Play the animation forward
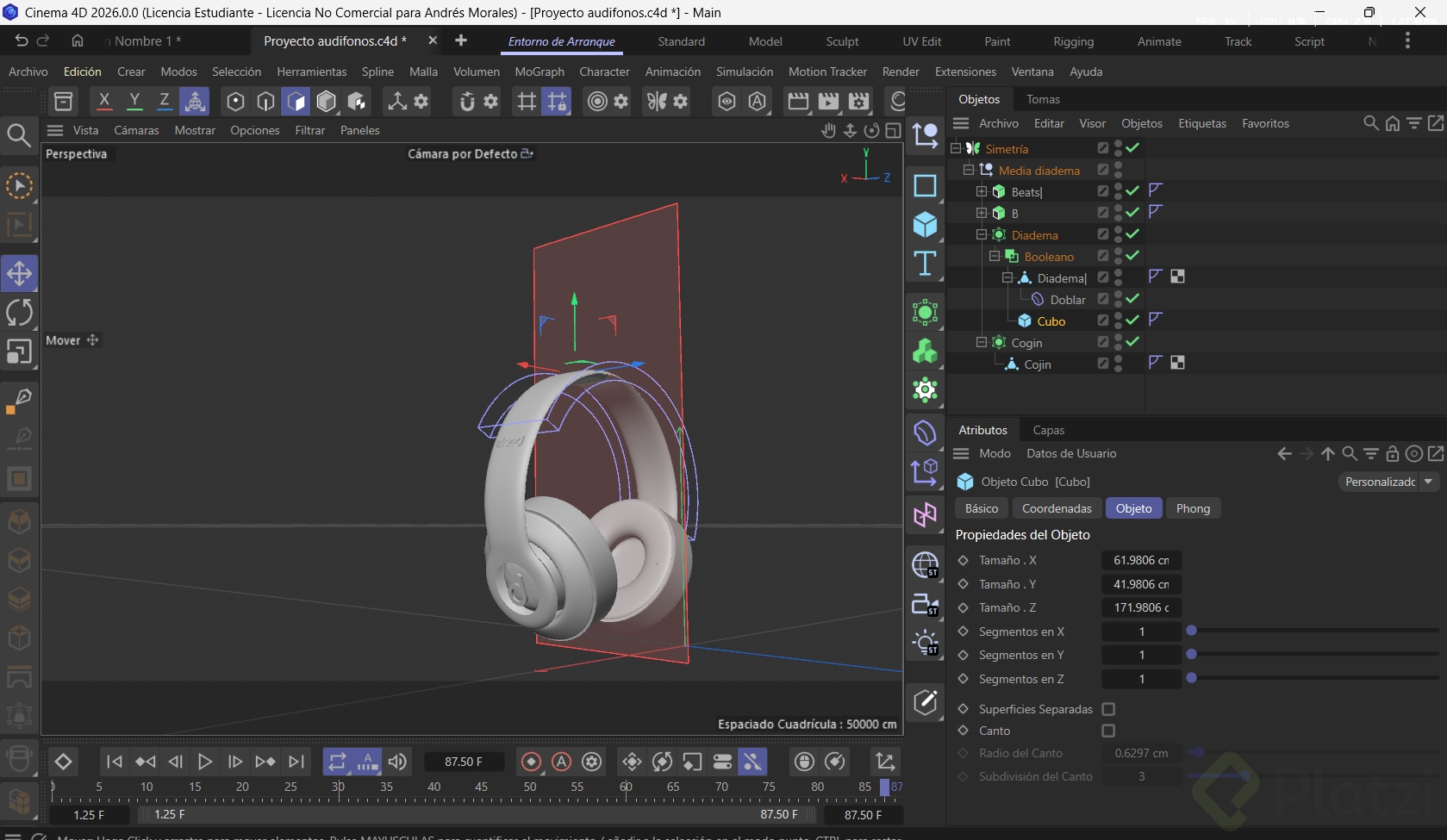1447x840 pixels. [x=205, y=762]
